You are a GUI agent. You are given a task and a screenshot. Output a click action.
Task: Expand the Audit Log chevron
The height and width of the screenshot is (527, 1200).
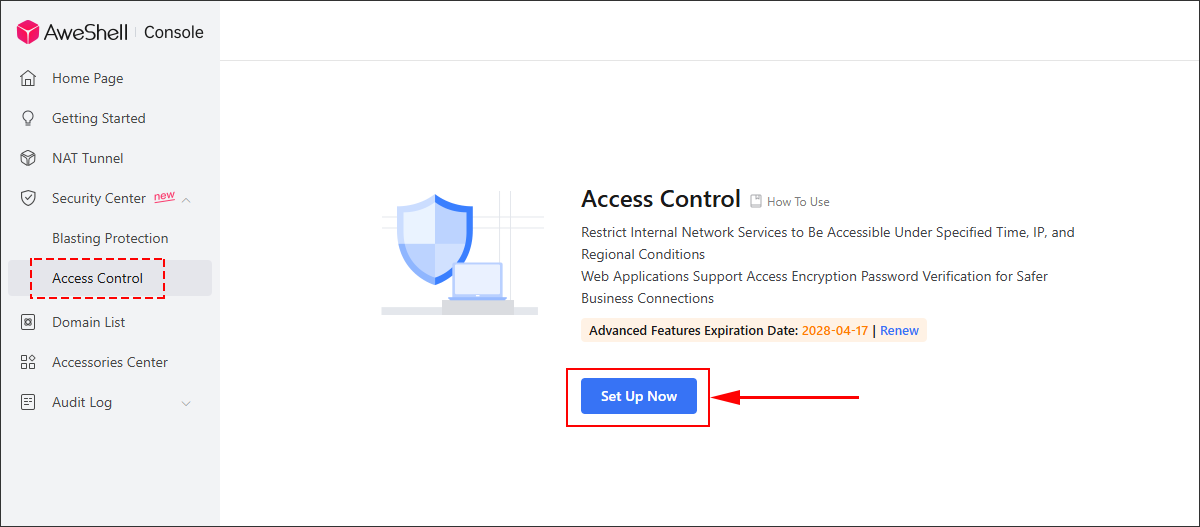(x=186, y=403)
